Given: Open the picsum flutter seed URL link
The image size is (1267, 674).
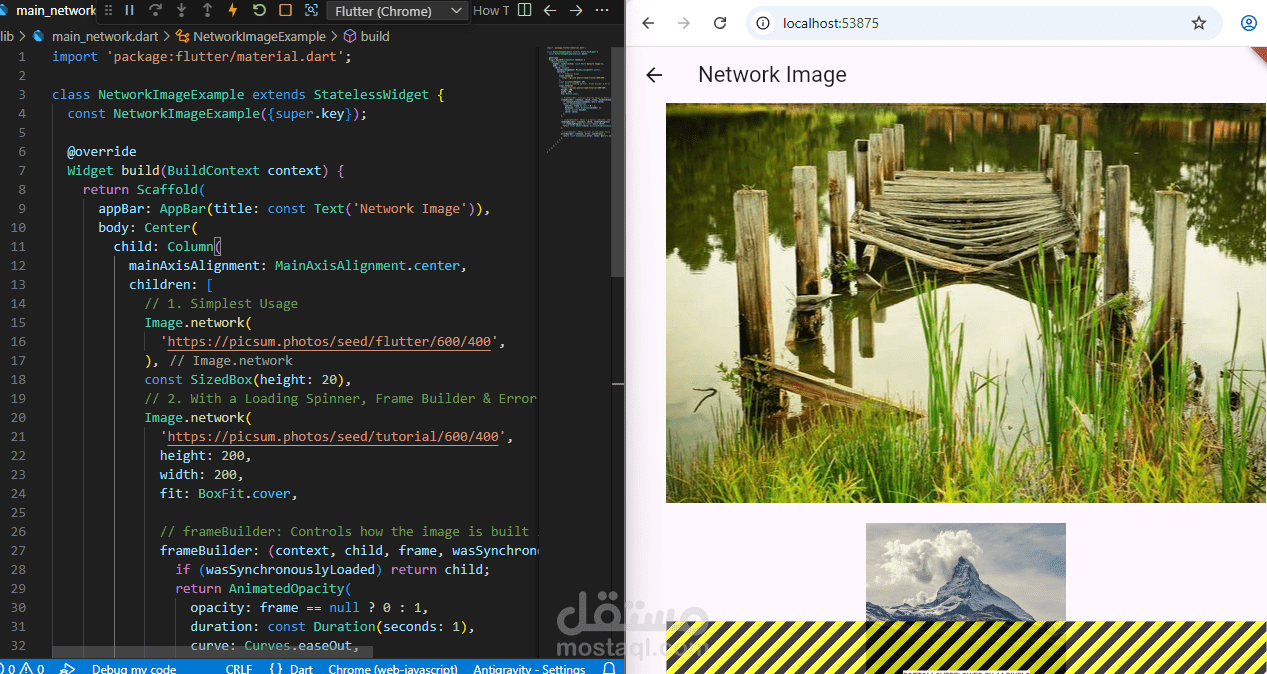Looking at the screenshot, I should pos(330,342).
